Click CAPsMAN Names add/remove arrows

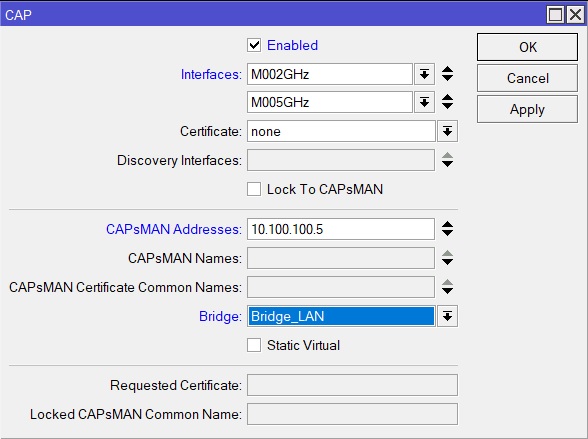click(x=447, y=258)
